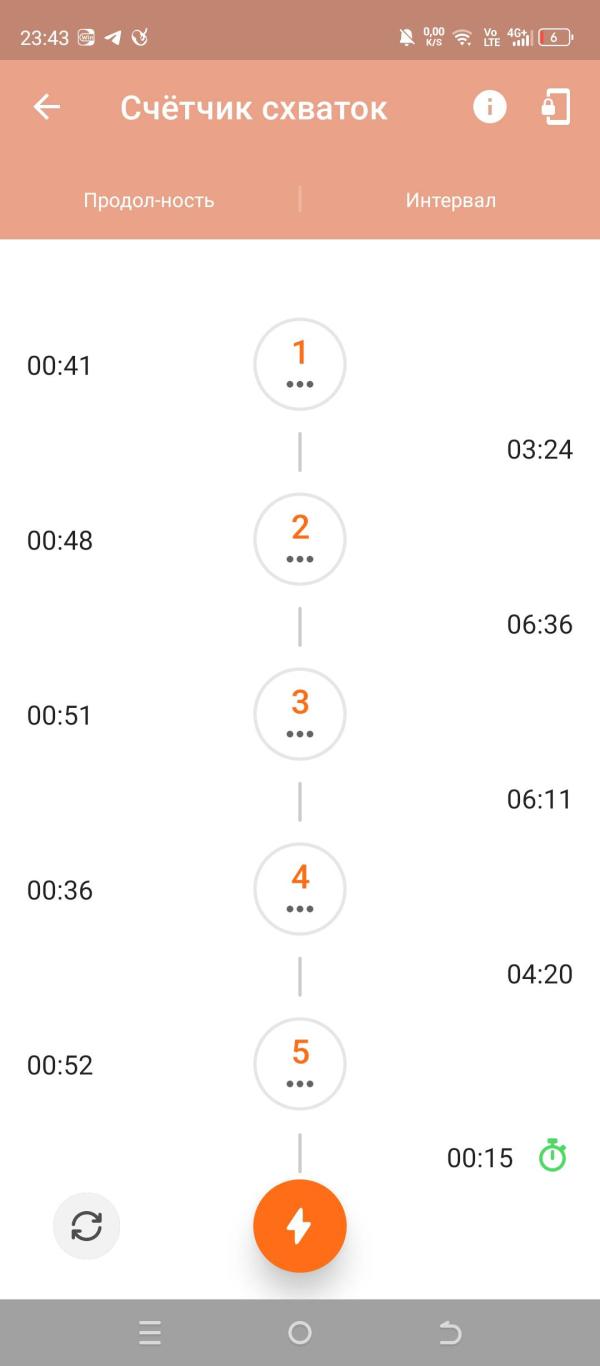600x1366 pixels.
Task: Tap the Android system back button
Action: 450,1332
